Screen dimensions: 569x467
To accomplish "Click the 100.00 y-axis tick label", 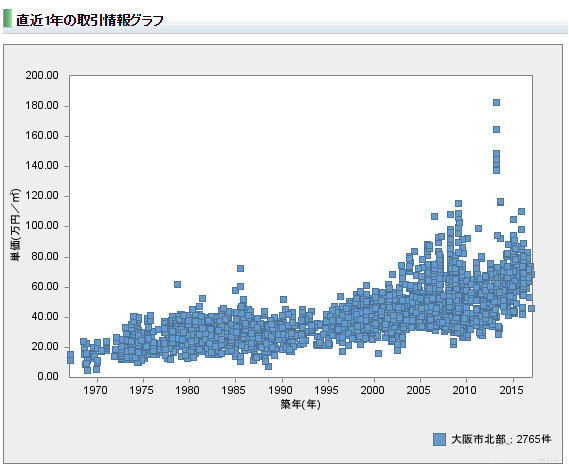I will [x=42, y=226].
